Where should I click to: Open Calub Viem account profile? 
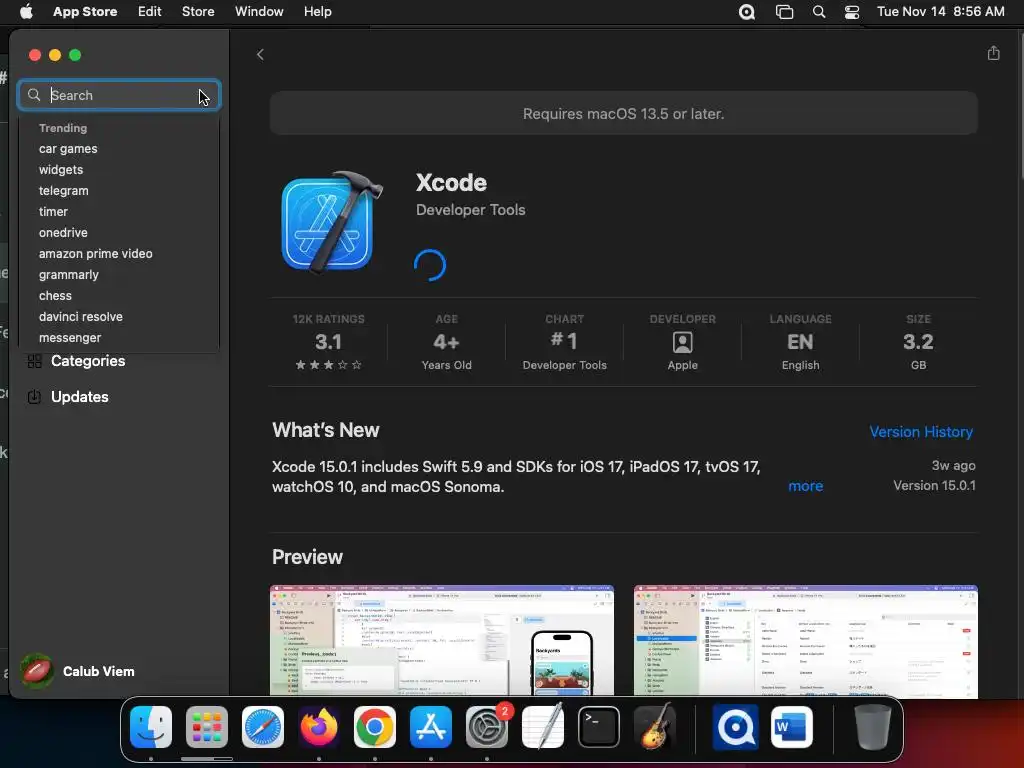coord(78,671)
